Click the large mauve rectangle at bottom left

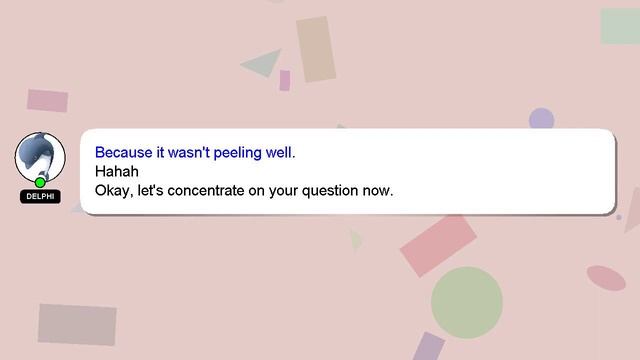[x=77, y=324]
